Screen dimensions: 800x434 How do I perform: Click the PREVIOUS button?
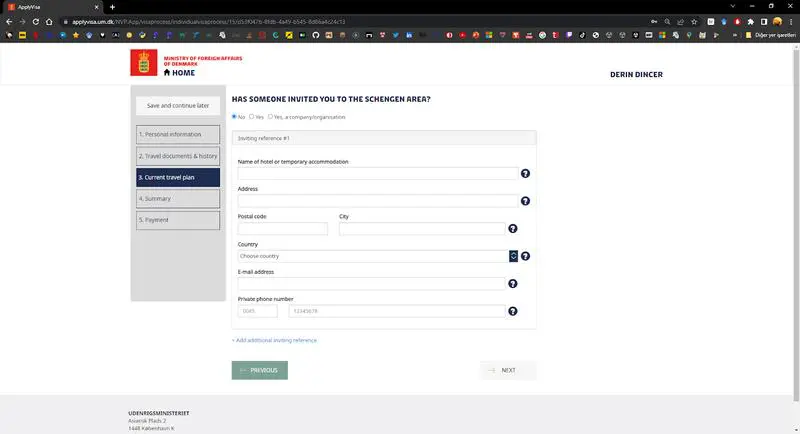[x=260, y=370]
